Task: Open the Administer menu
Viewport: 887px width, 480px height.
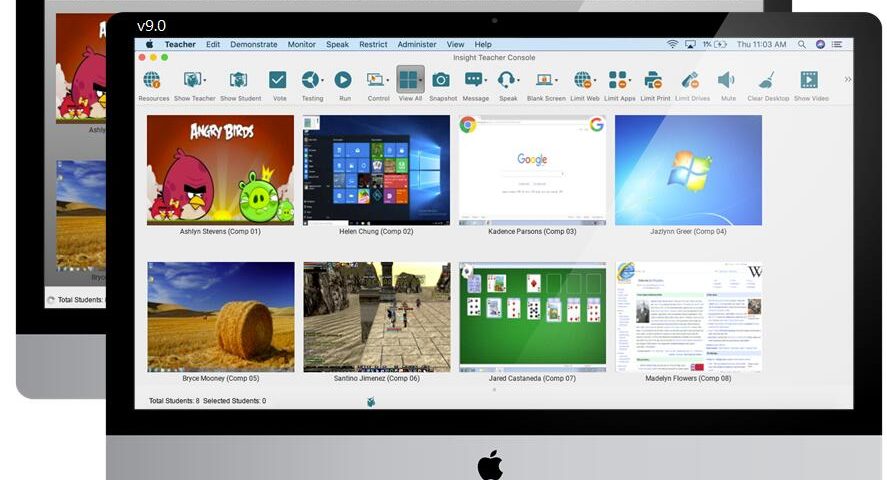Action: point(416,44)
